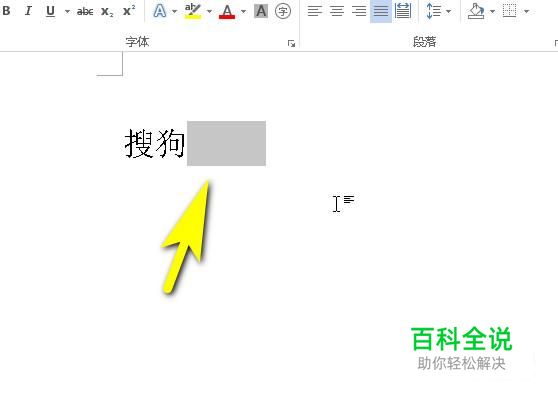Expand borders dropdown arrow
This screenshot has width=558, height=404.
coord(526,11)
